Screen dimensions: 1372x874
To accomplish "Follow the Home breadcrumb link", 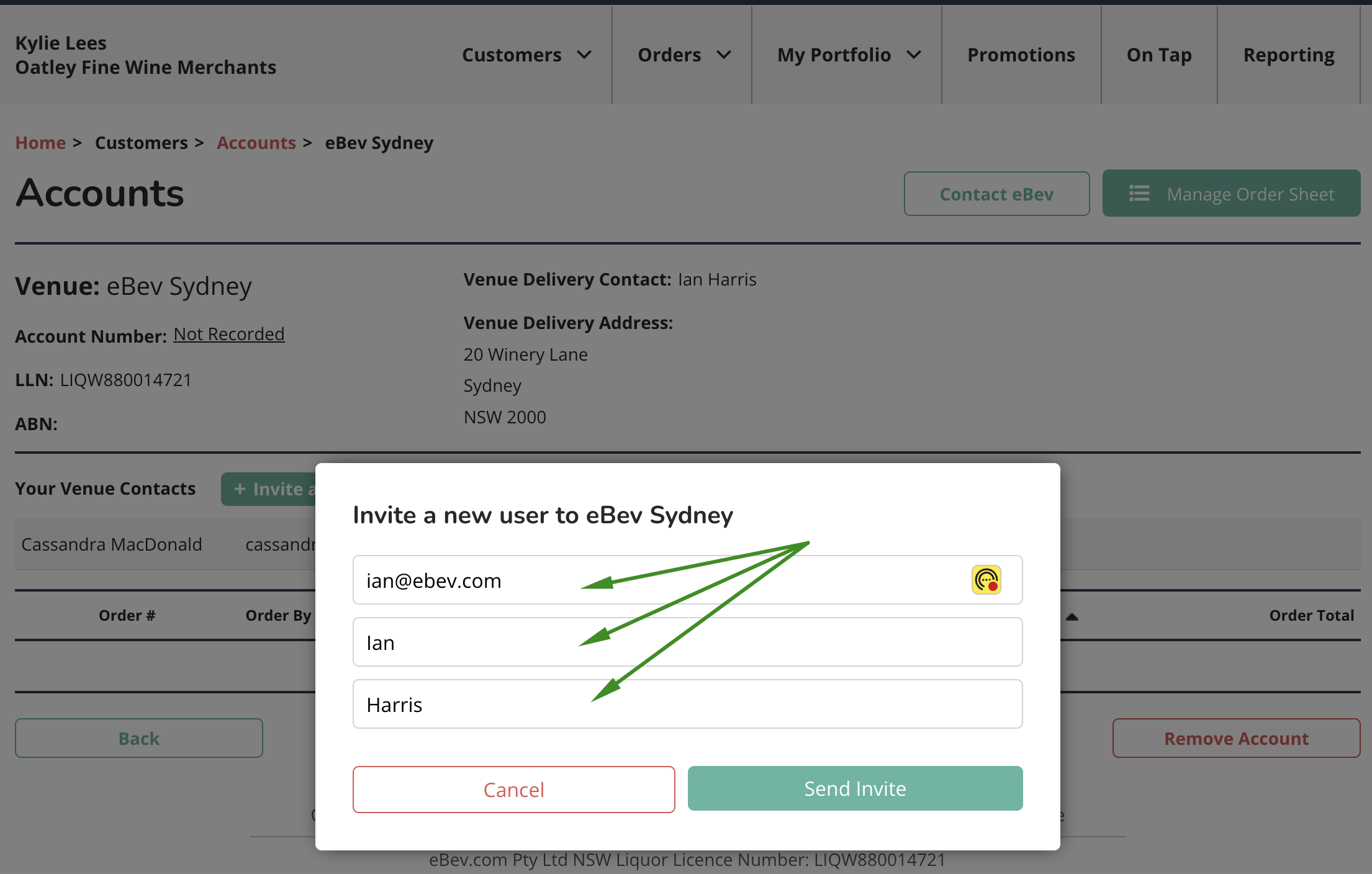I will [x=40, y=143].
